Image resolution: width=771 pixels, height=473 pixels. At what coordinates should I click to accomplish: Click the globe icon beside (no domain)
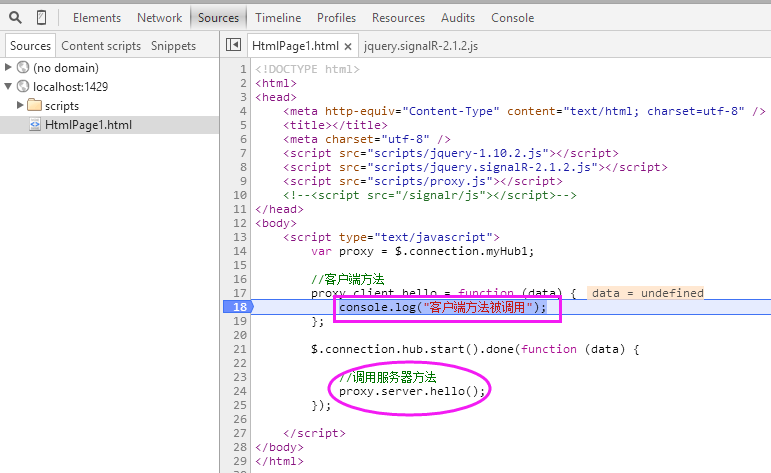[x=23, y=67]
